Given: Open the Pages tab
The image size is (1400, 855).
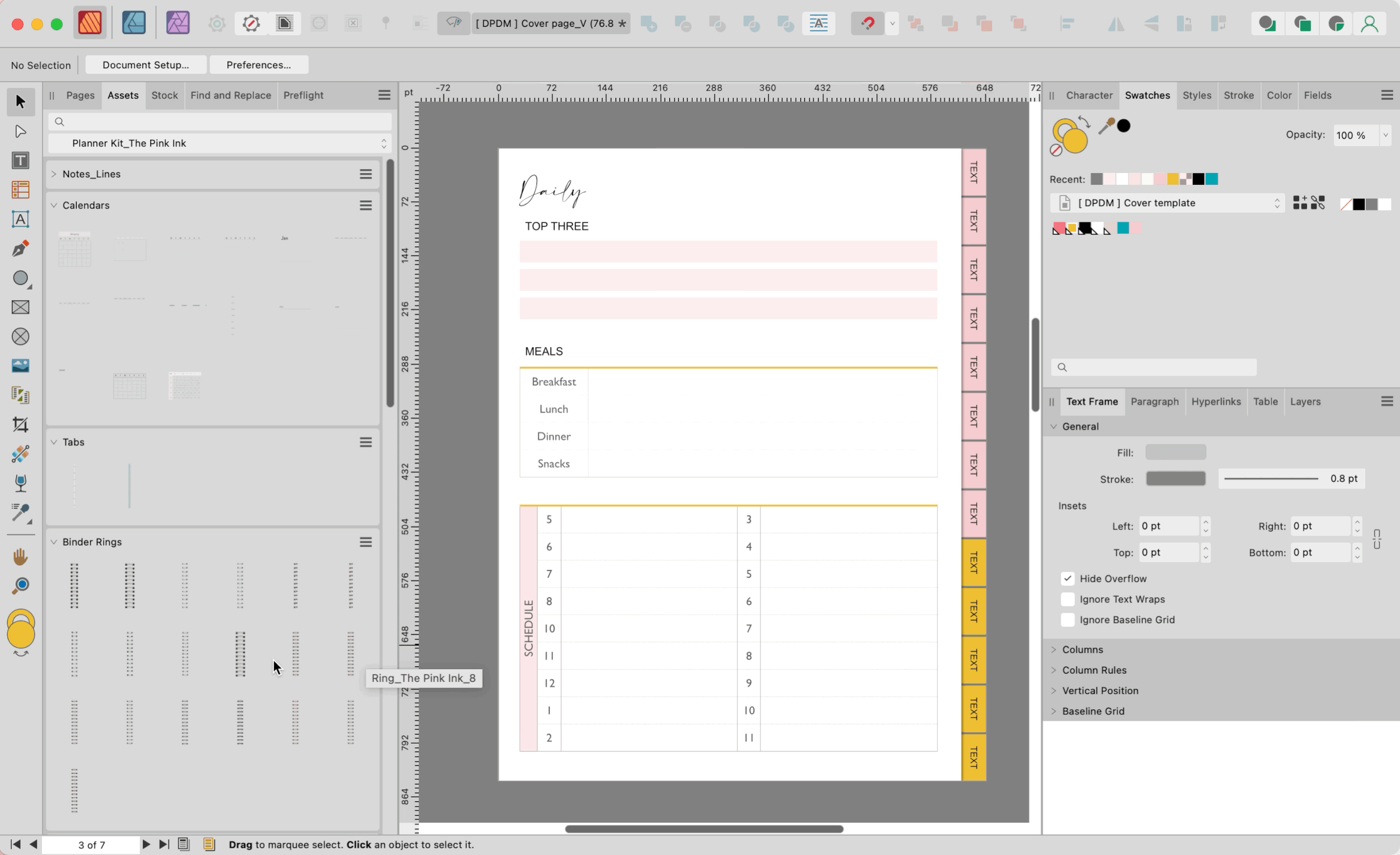Looking at the screenshot, I should [x=80, y=95].
